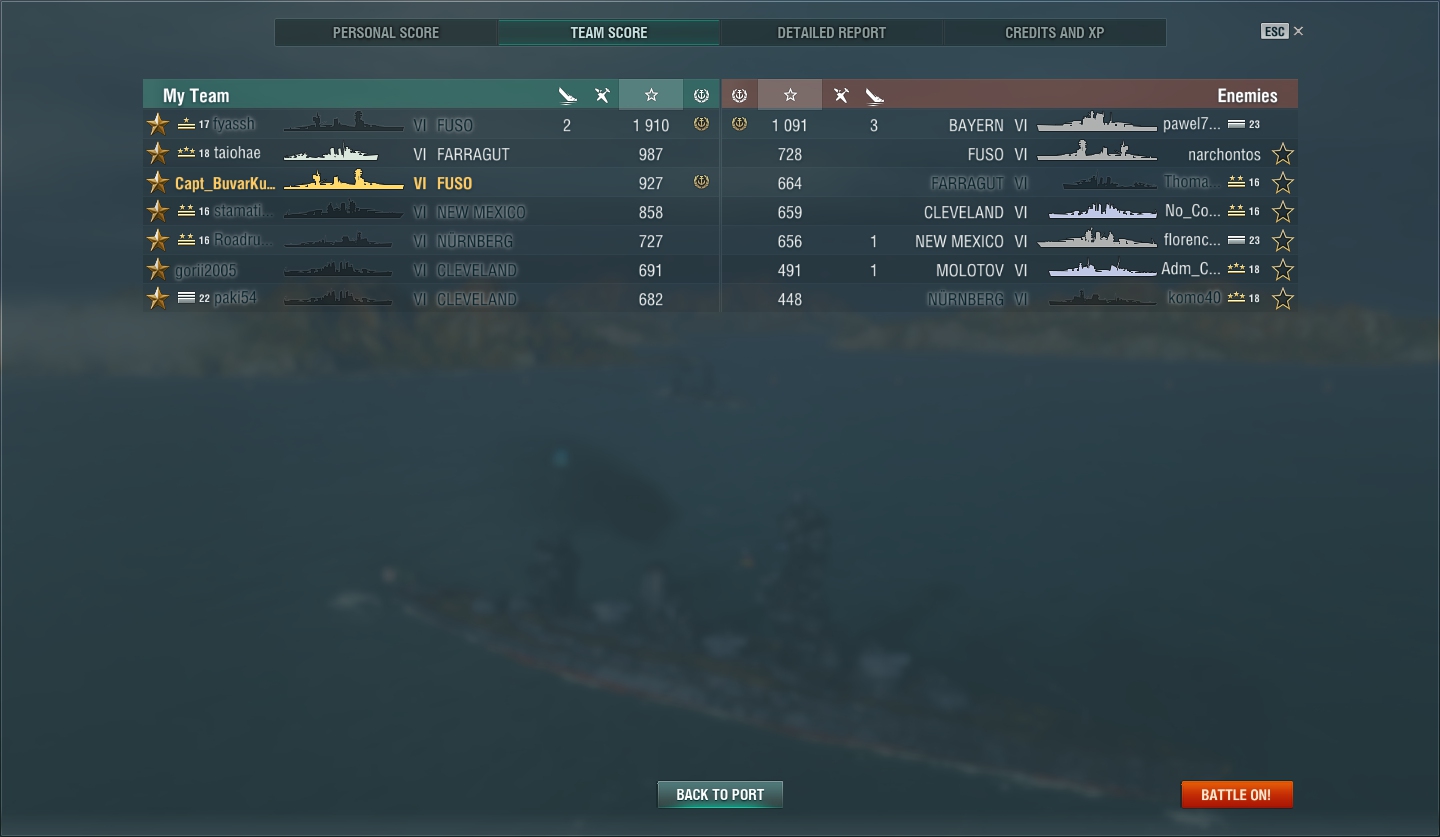
Task: Toggle the gold star beside taiohae
Action: click(x=158, y=153)
